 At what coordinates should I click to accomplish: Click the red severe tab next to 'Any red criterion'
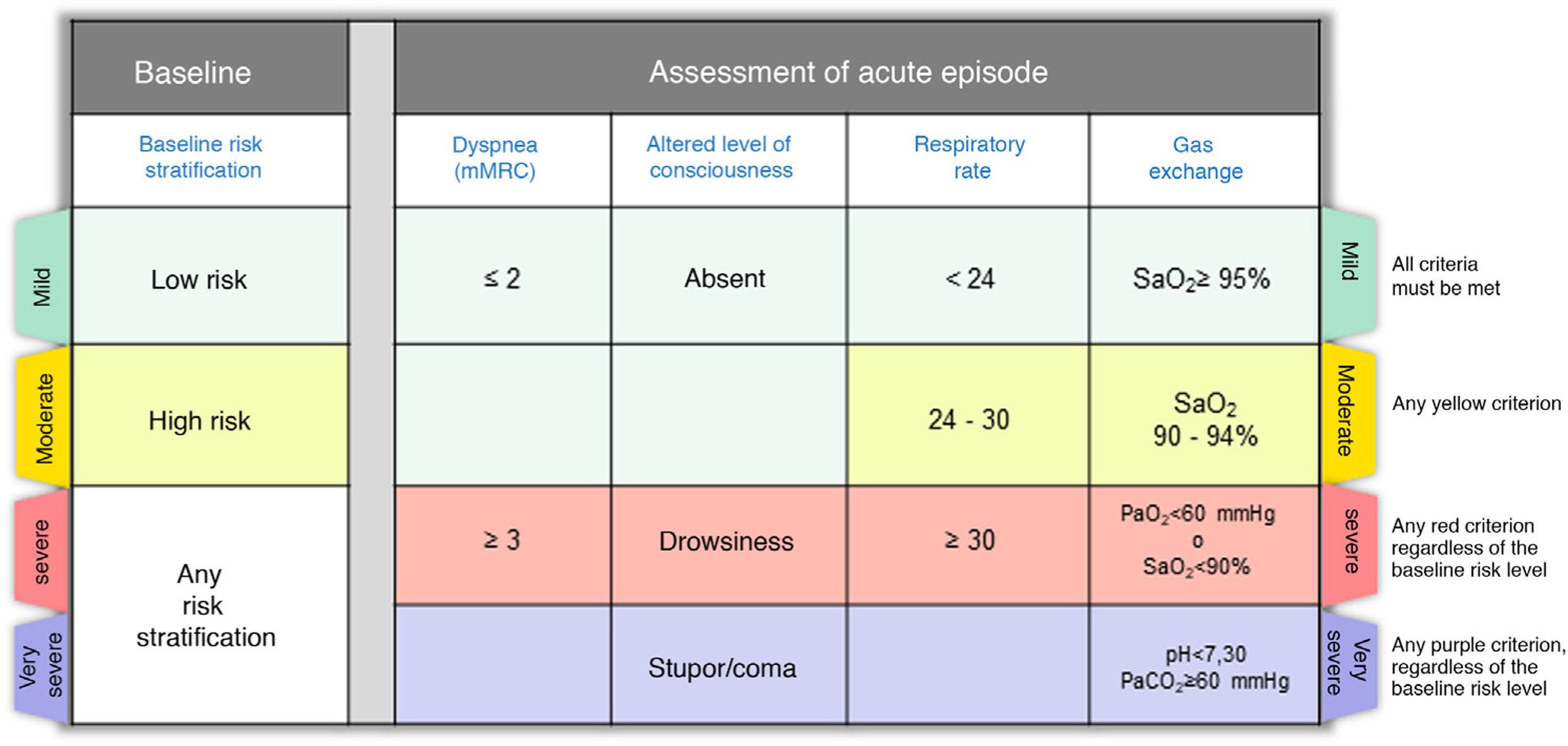[x=1349, y=542]
